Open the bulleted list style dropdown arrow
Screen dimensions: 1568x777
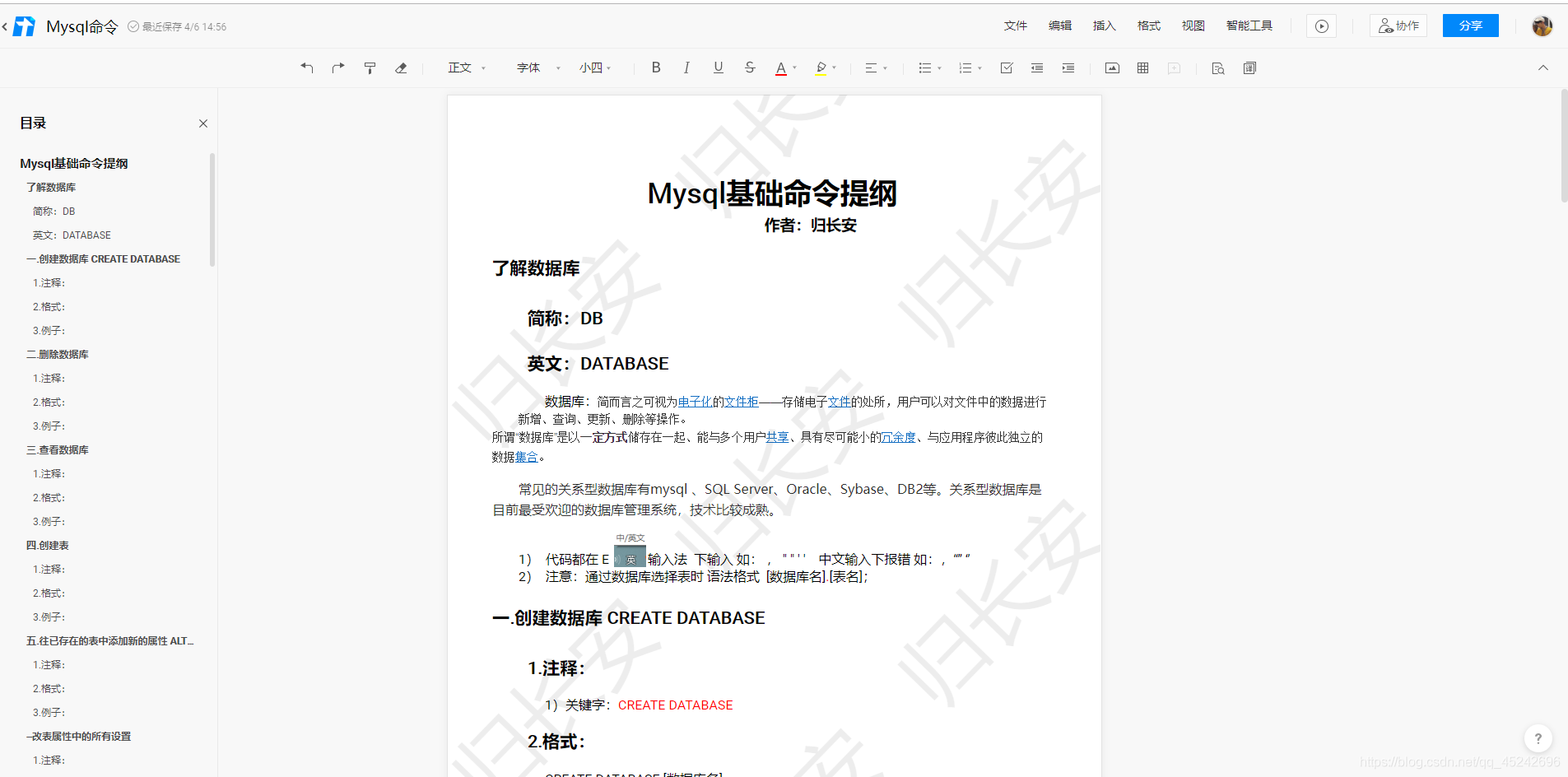[939, 68]
